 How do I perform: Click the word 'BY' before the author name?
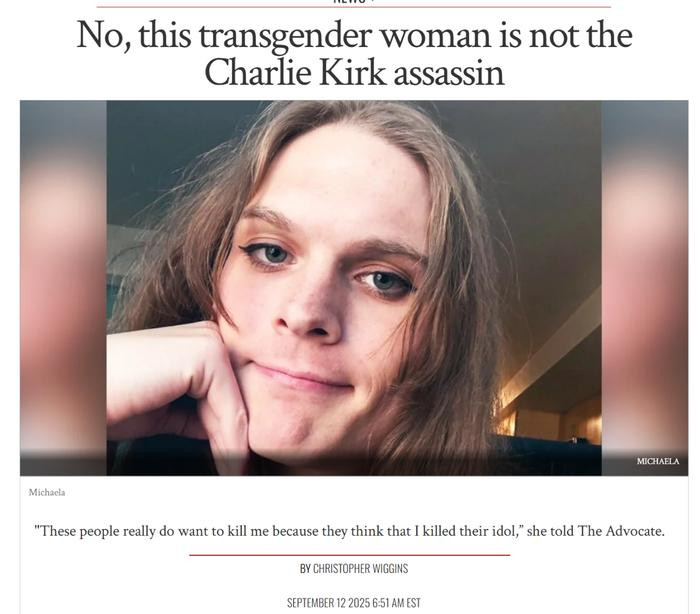305,568
